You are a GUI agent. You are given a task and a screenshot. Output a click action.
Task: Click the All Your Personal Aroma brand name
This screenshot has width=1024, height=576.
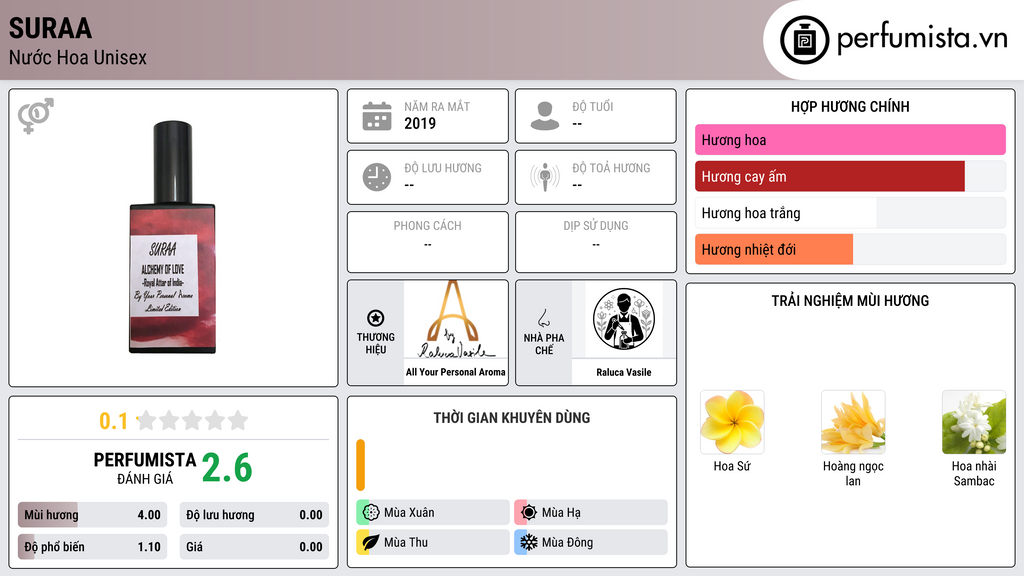pos(455,372)
